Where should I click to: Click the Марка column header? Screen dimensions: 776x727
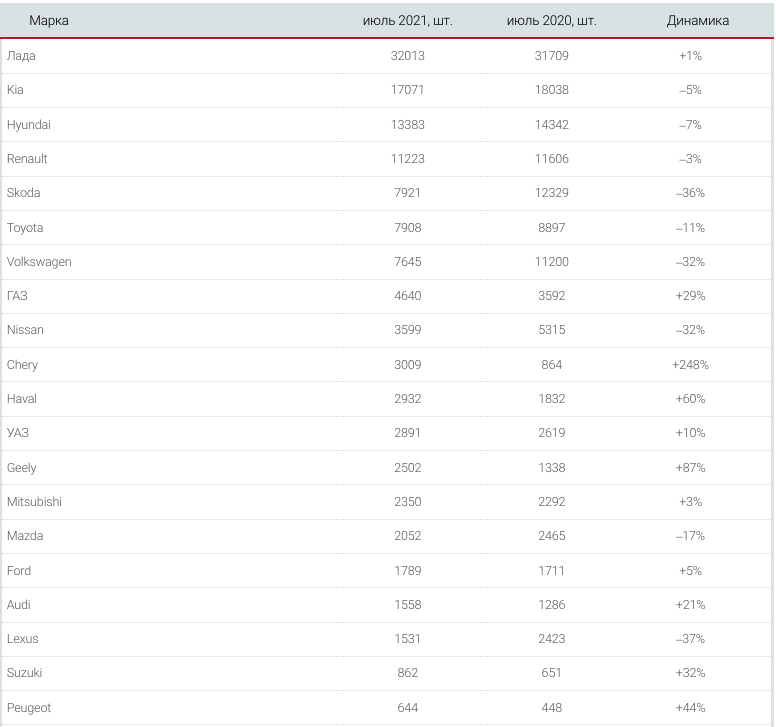pos(48,20)
